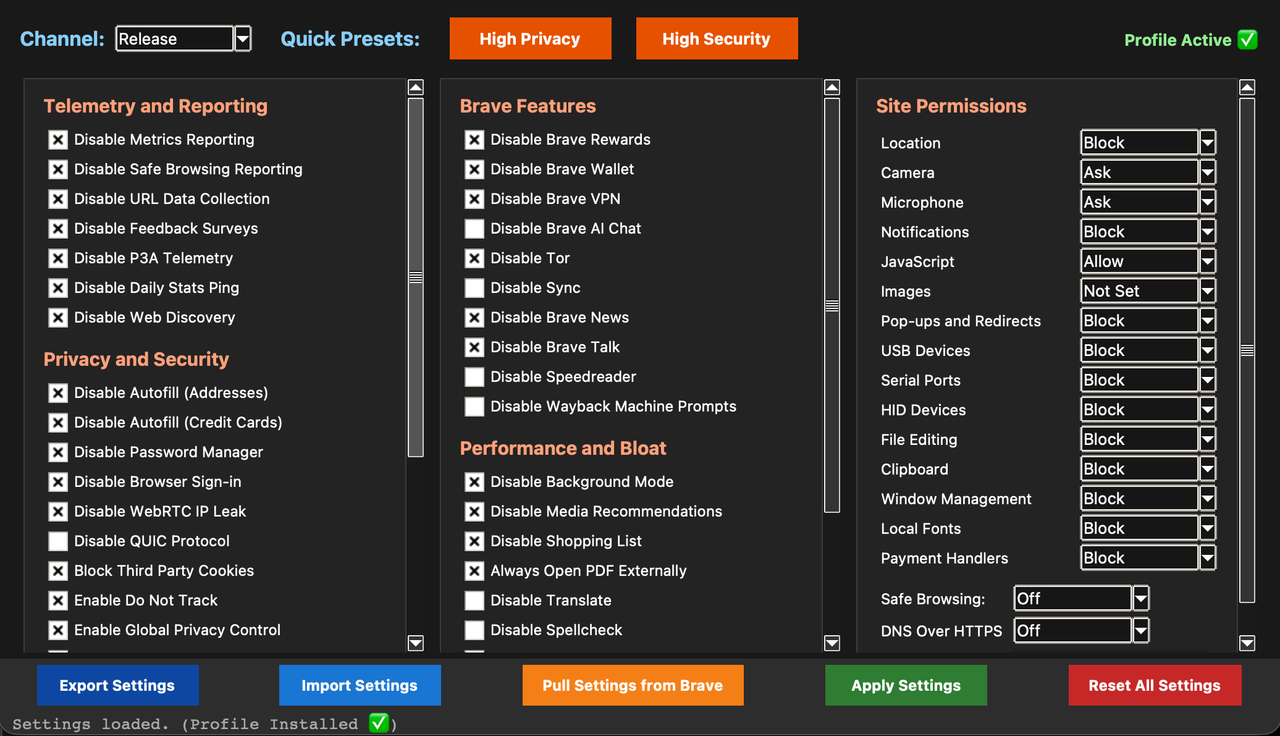Toggle Disable Autofill (Addresses) checkbox
This screenshot has width=1280, height=736.
pyautogui.click(x=58, y=393)
